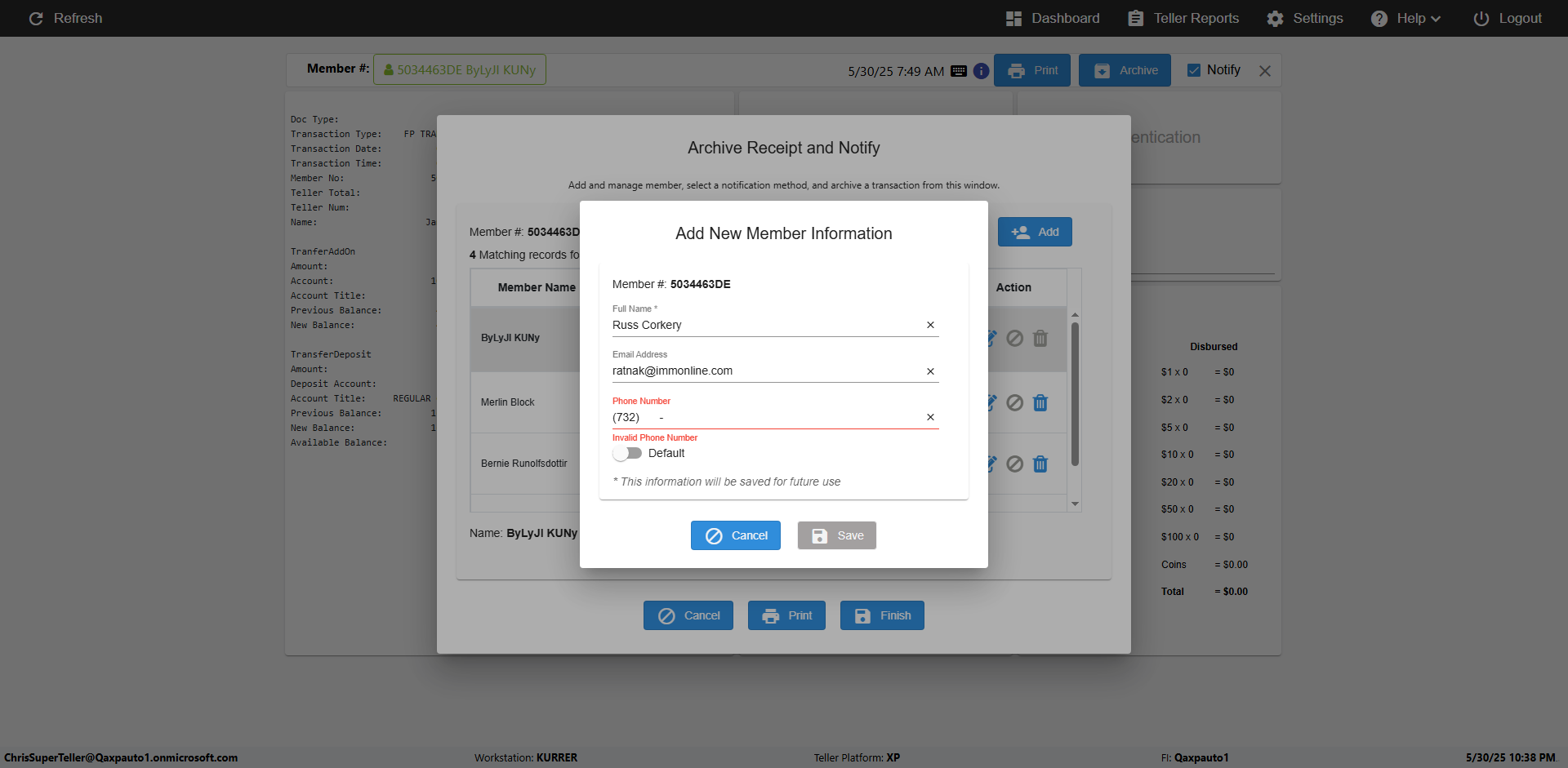Click into the Full Name field

(x=766, y=325)
